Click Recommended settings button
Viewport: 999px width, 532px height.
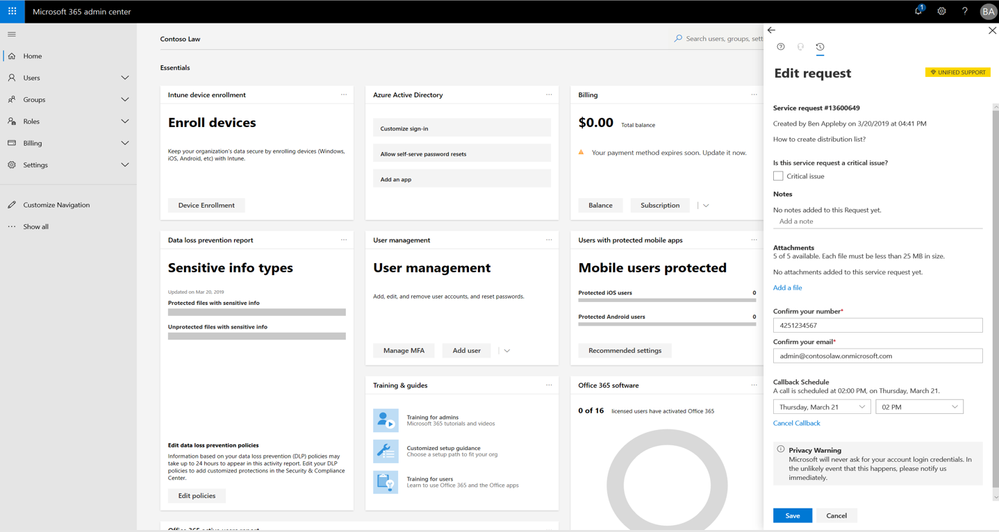tap(625, 350)
